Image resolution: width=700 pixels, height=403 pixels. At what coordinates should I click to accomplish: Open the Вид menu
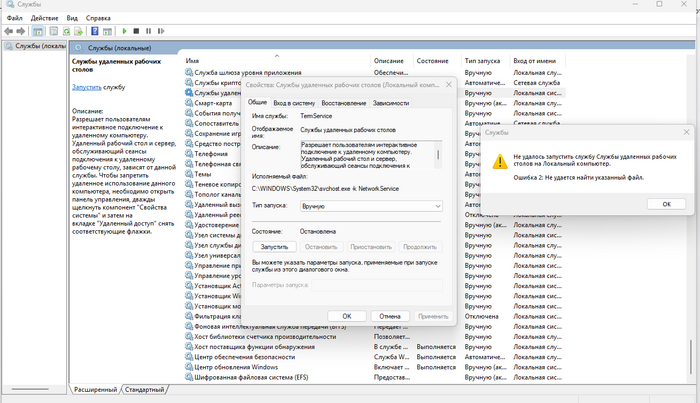click(x=72, y=18)
